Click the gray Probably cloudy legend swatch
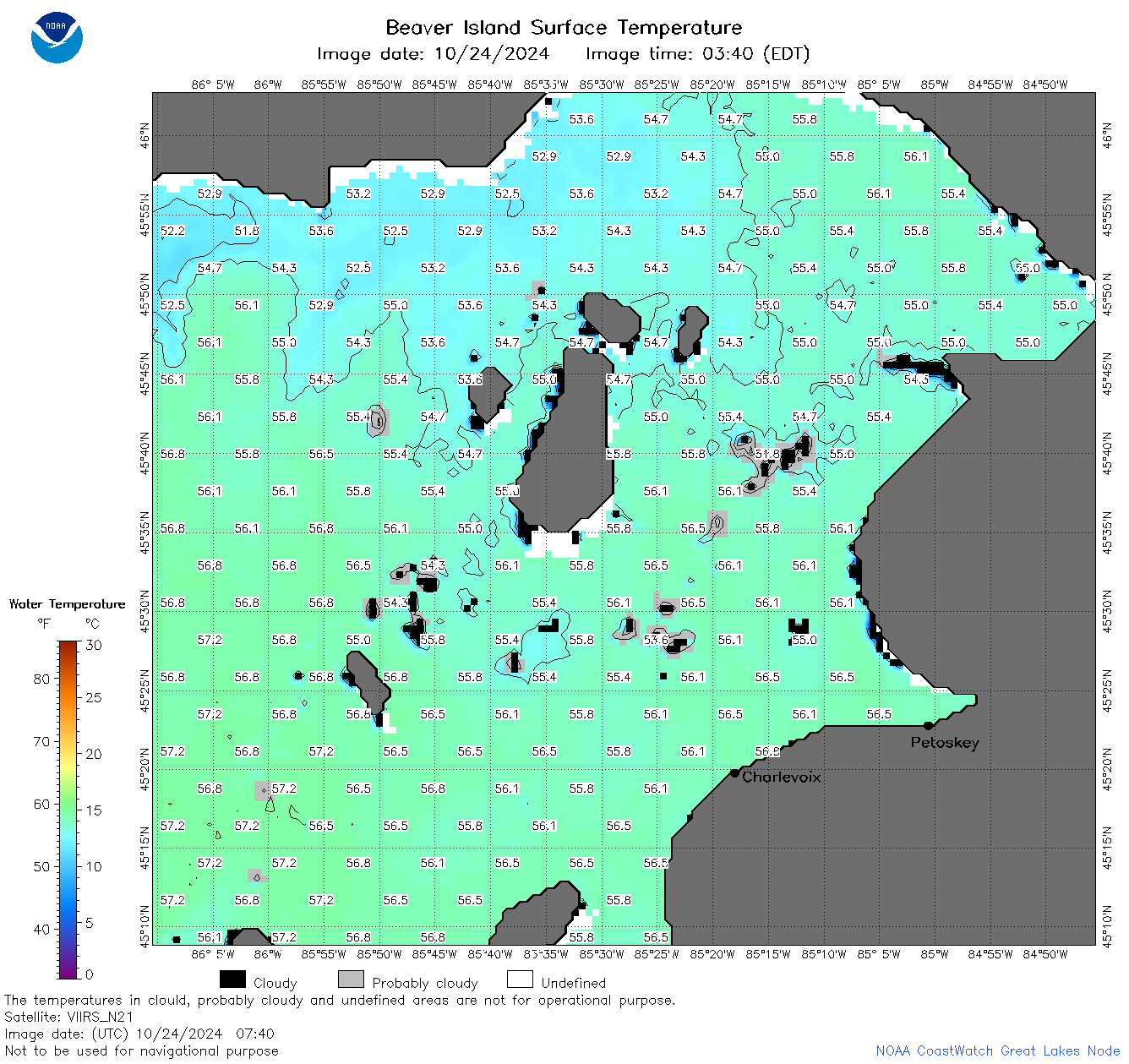 (x=351, y=979)
